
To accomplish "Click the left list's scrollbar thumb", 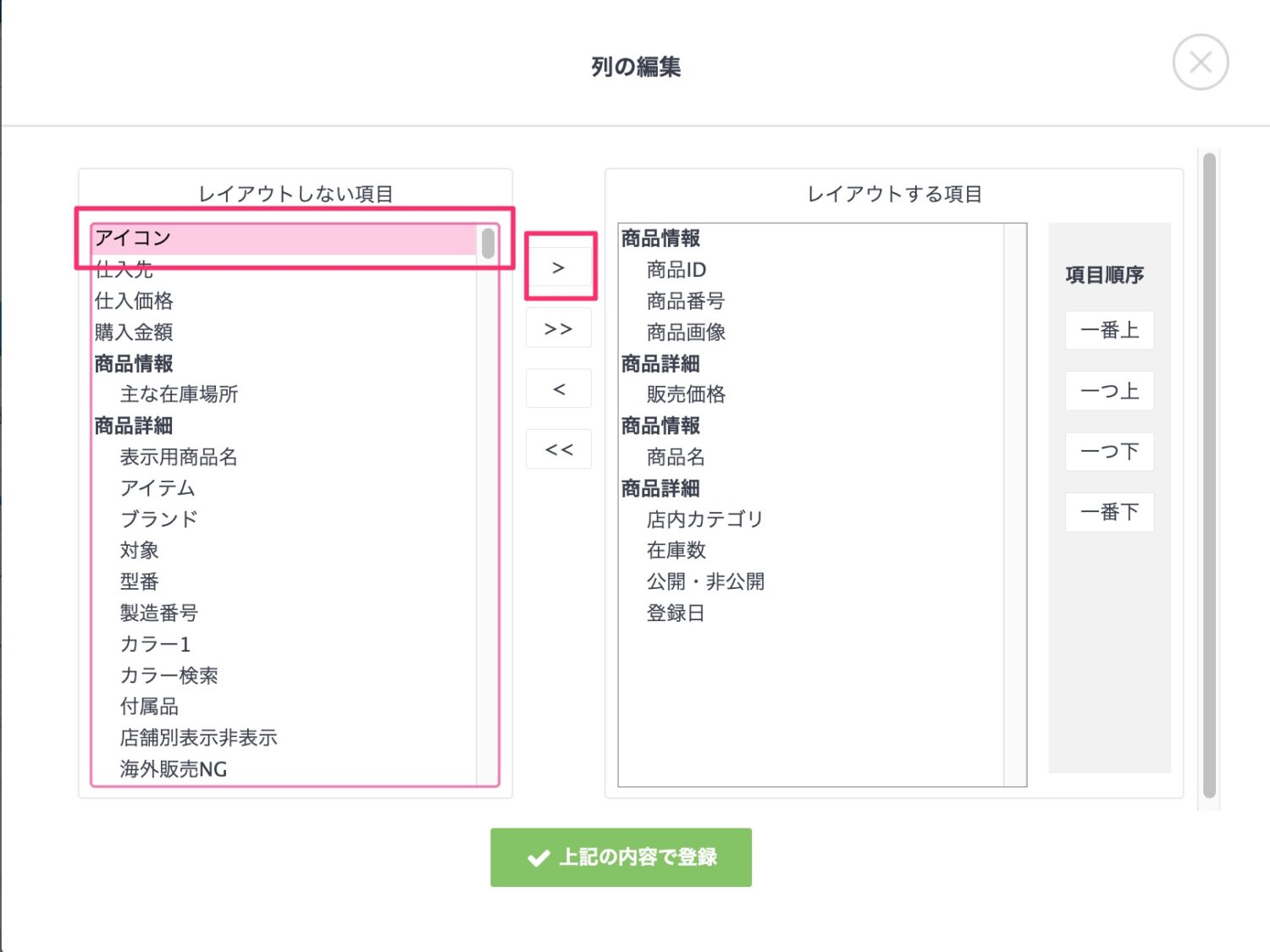I will [488, 244].
